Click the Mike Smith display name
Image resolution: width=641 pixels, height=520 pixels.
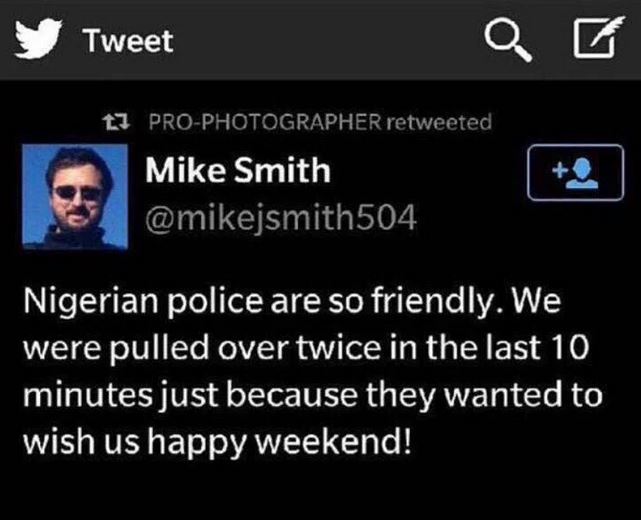[238, 170]
